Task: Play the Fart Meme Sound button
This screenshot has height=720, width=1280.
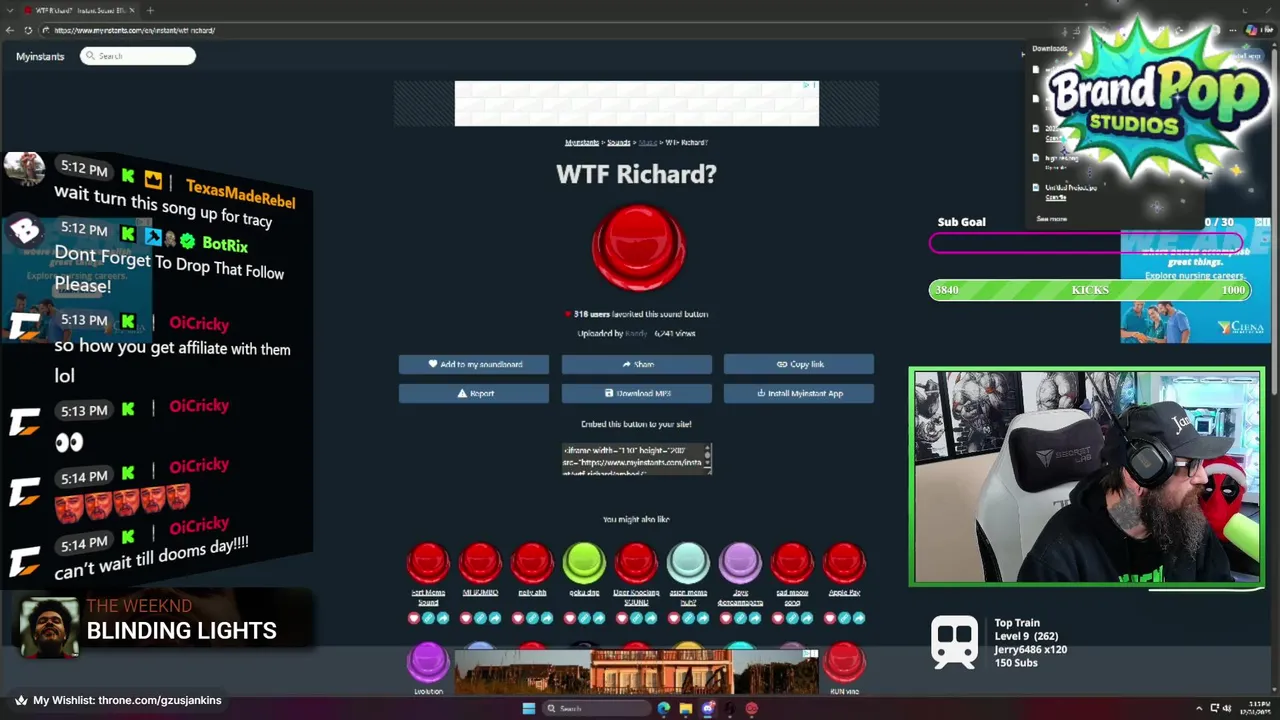Action: (428, 563)
